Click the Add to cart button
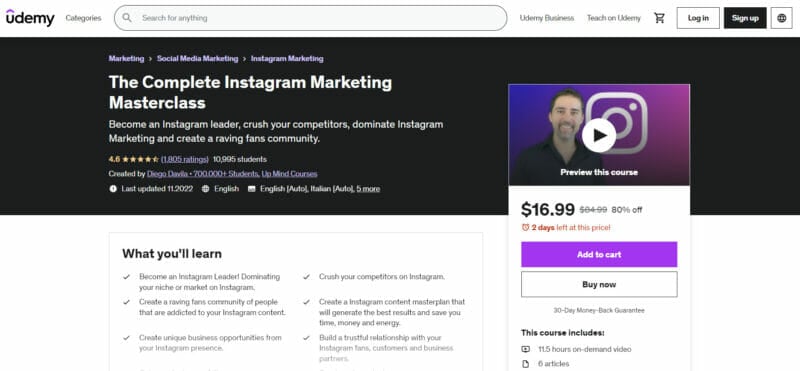Viewport: 800px width, 371px height. click(599, 254)
